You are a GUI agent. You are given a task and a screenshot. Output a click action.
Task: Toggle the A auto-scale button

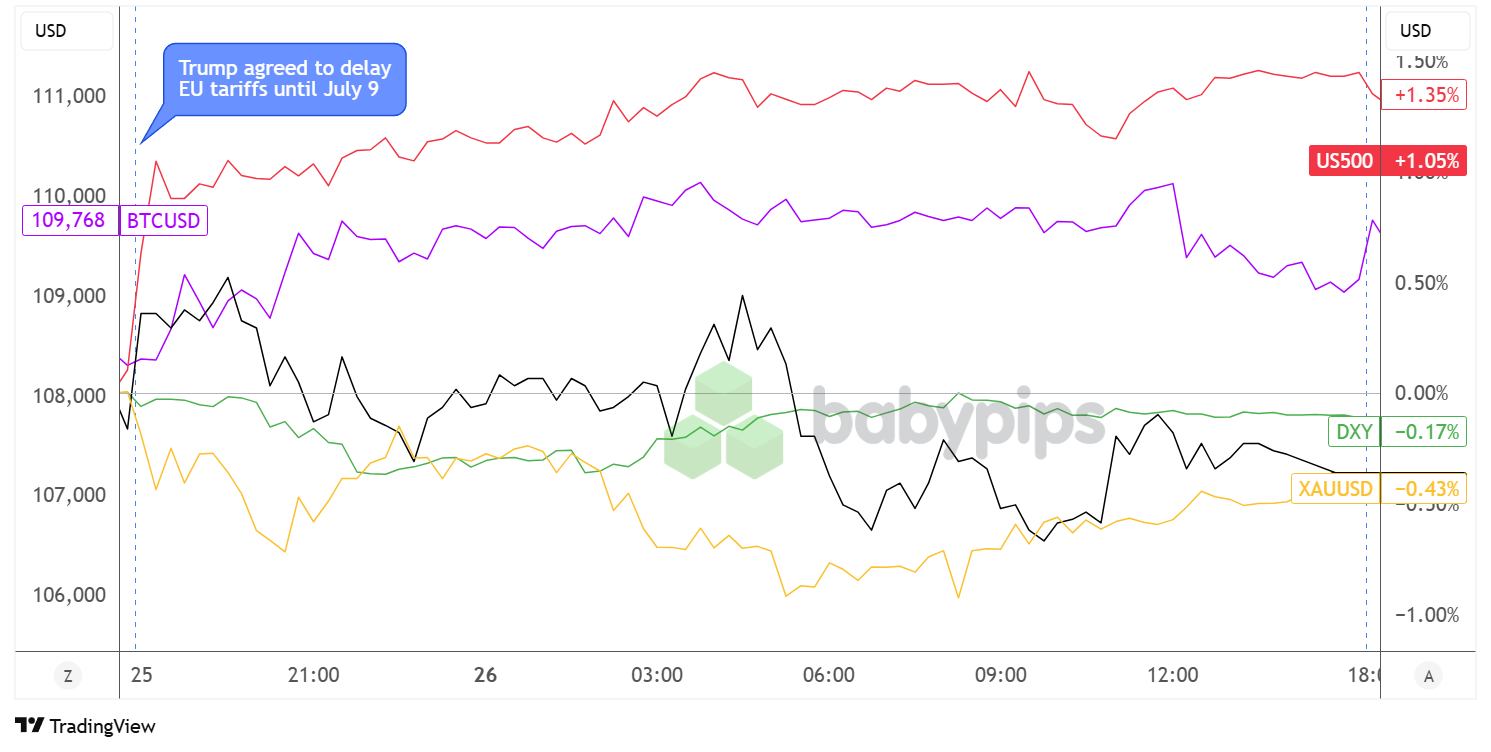1428,676
